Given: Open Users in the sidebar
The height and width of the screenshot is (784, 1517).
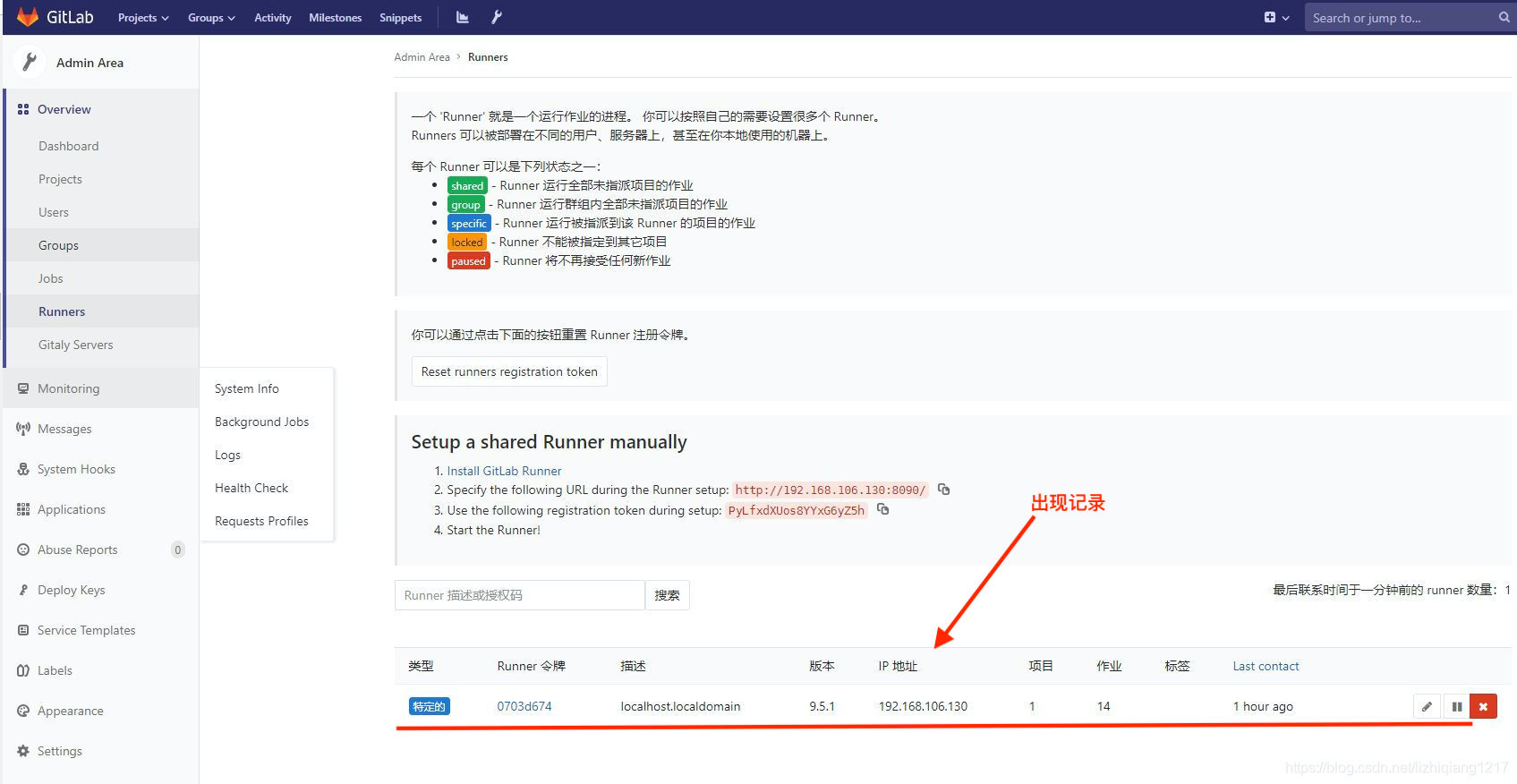Looking at the screenshot, I should pos(54,212).
